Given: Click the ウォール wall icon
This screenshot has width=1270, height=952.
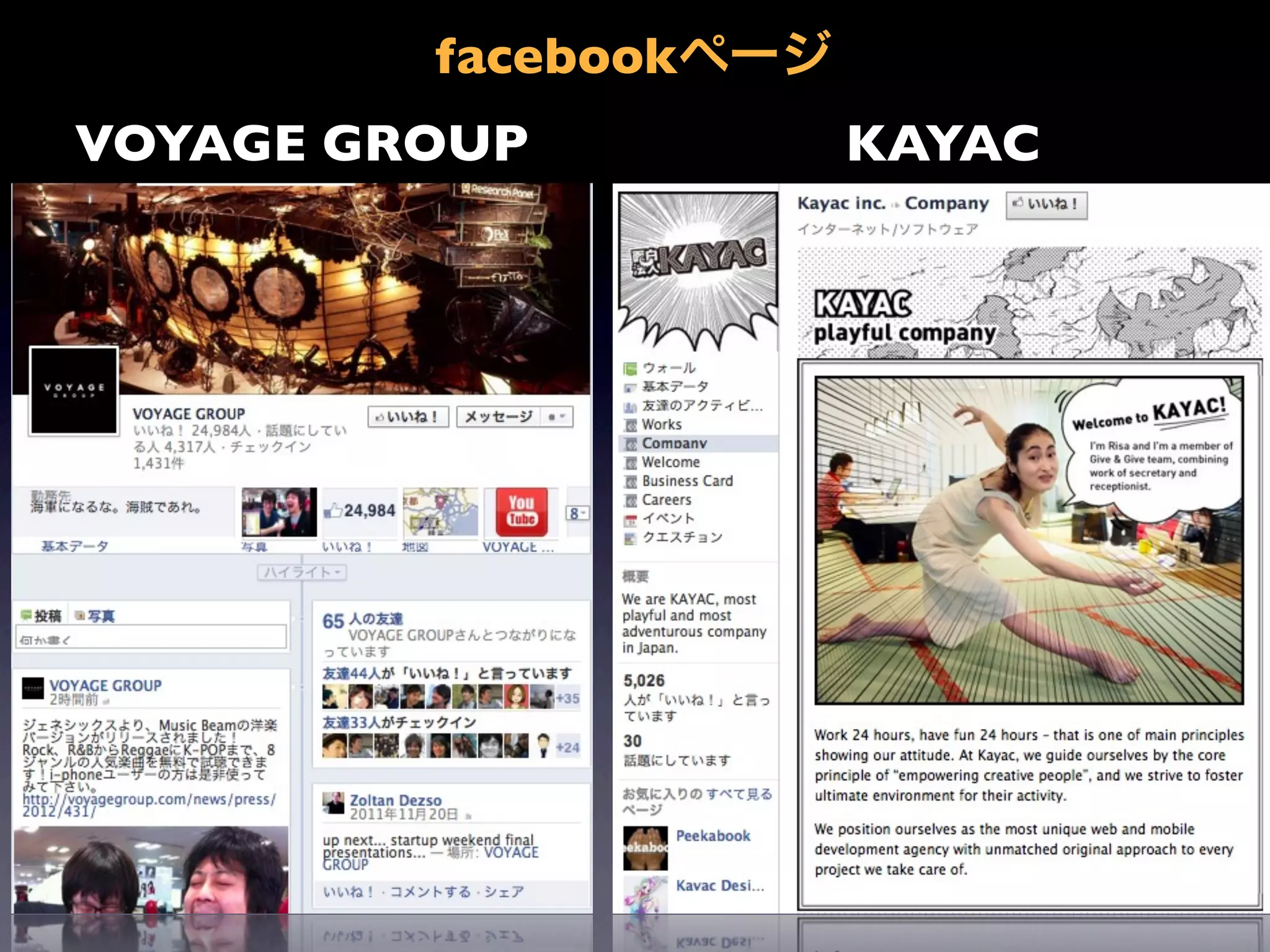Looking at the screenshot, I should pyautogui.click(x=630, y=369).
